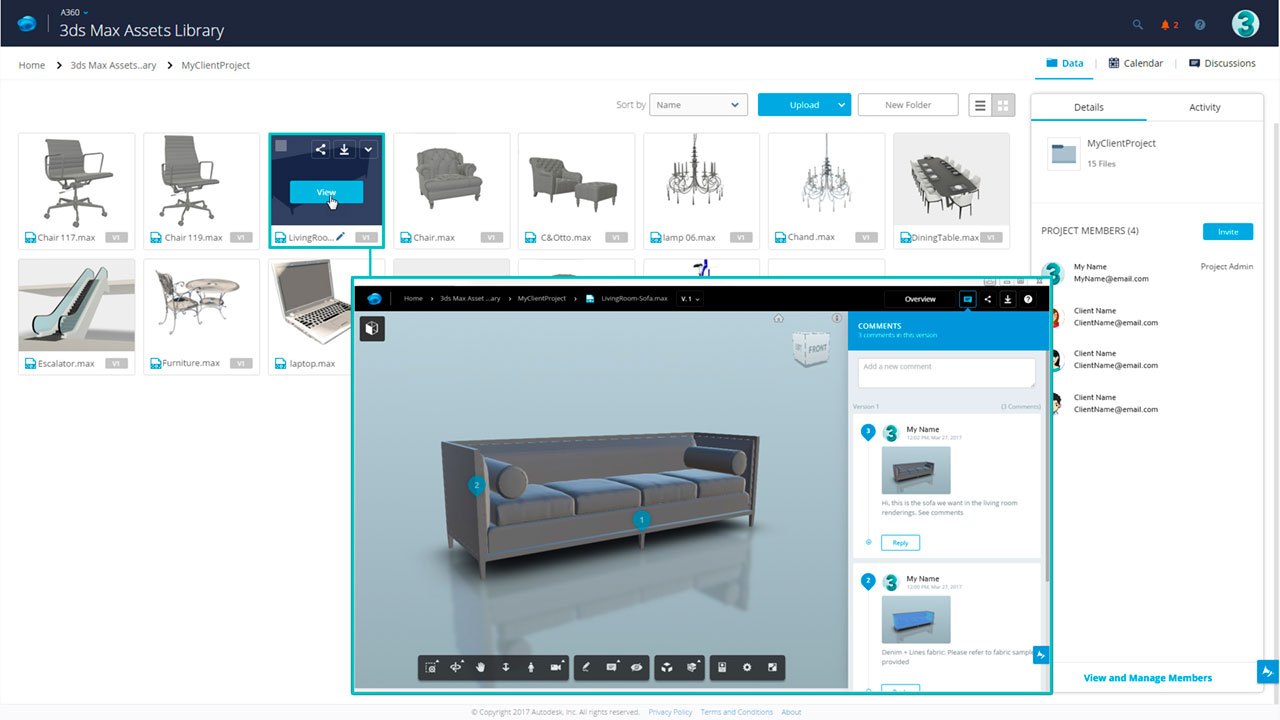
Task: Click the Add a new comment field
Action: [946, 372]
